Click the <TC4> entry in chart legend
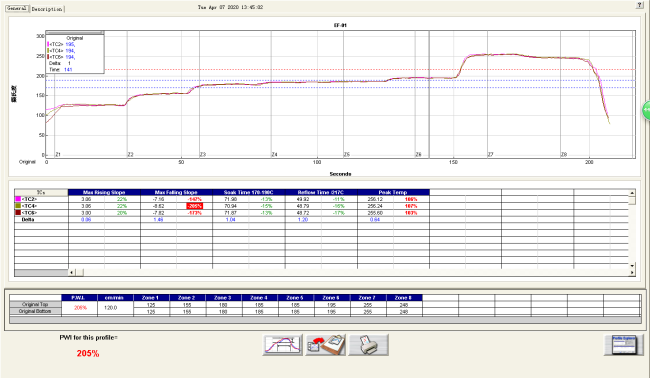 61,51
